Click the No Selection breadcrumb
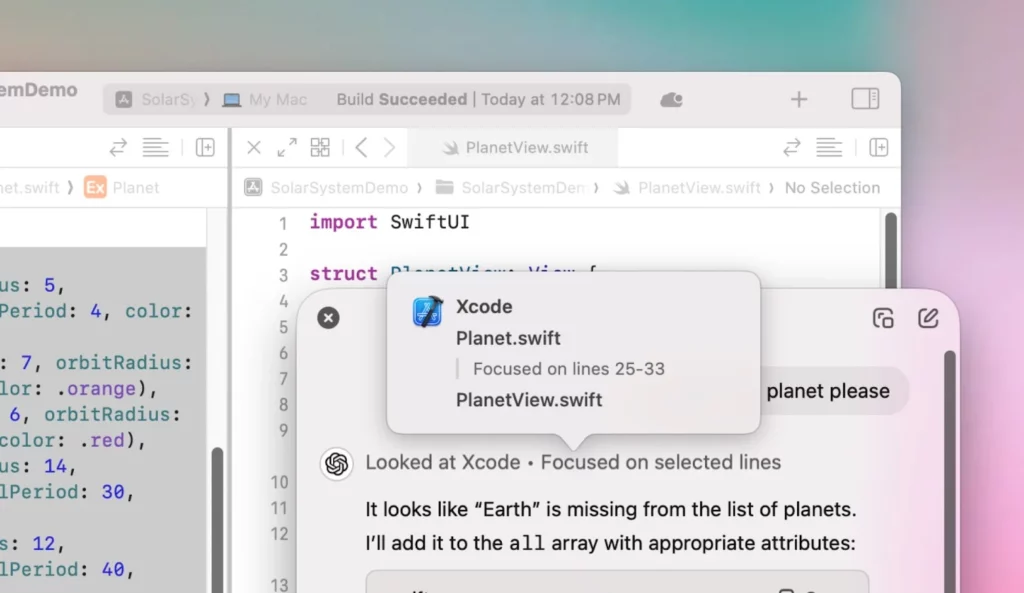This screenshot has width=1024, height=593. pos(832,188)
